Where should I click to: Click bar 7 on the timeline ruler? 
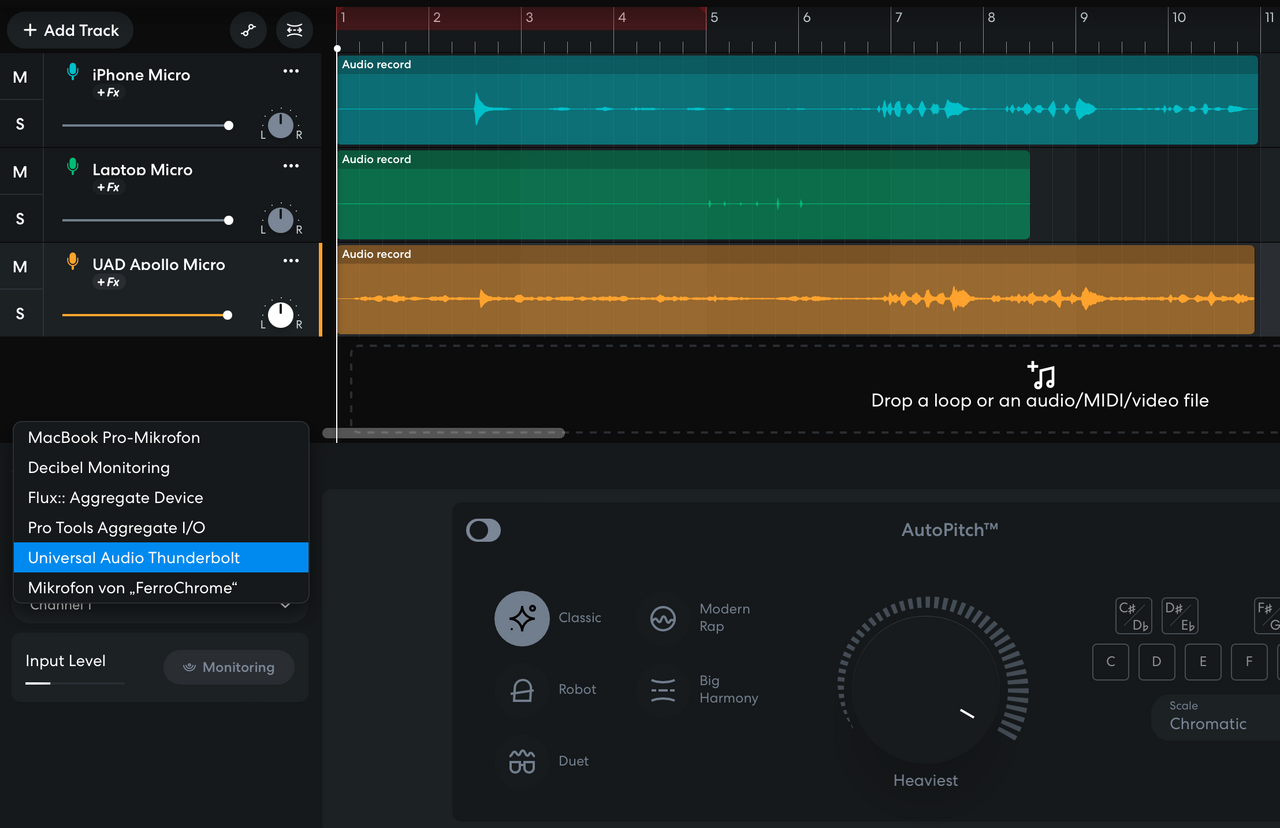click(x=899, y=17)
